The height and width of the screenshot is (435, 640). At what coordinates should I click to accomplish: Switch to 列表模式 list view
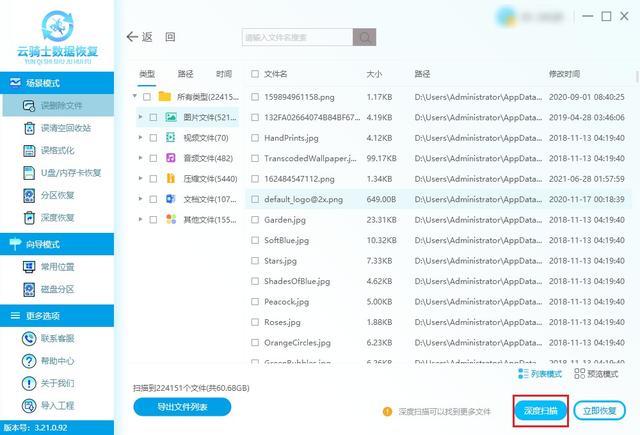pos(540,373)
